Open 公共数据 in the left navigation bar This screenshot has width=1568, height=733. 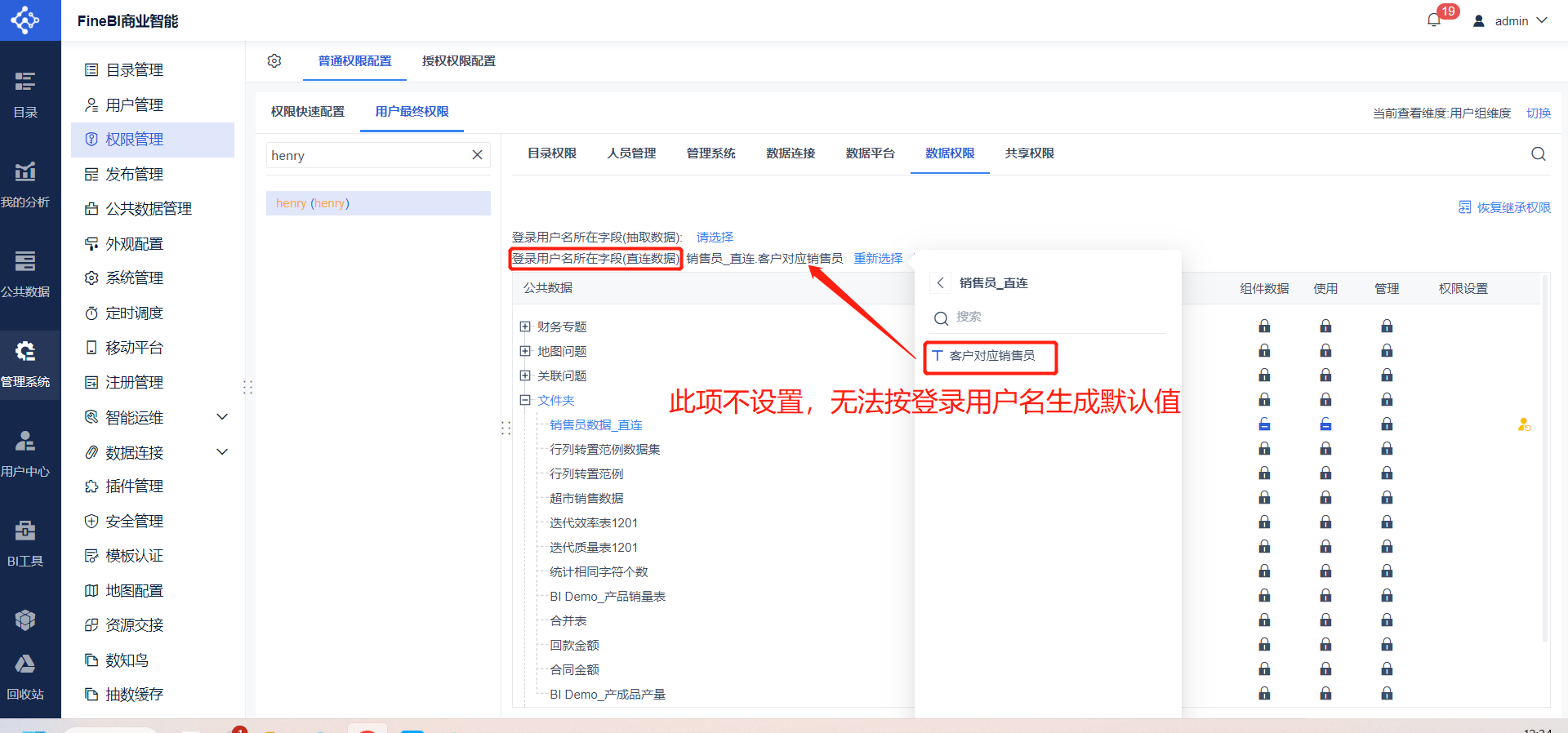25,274
